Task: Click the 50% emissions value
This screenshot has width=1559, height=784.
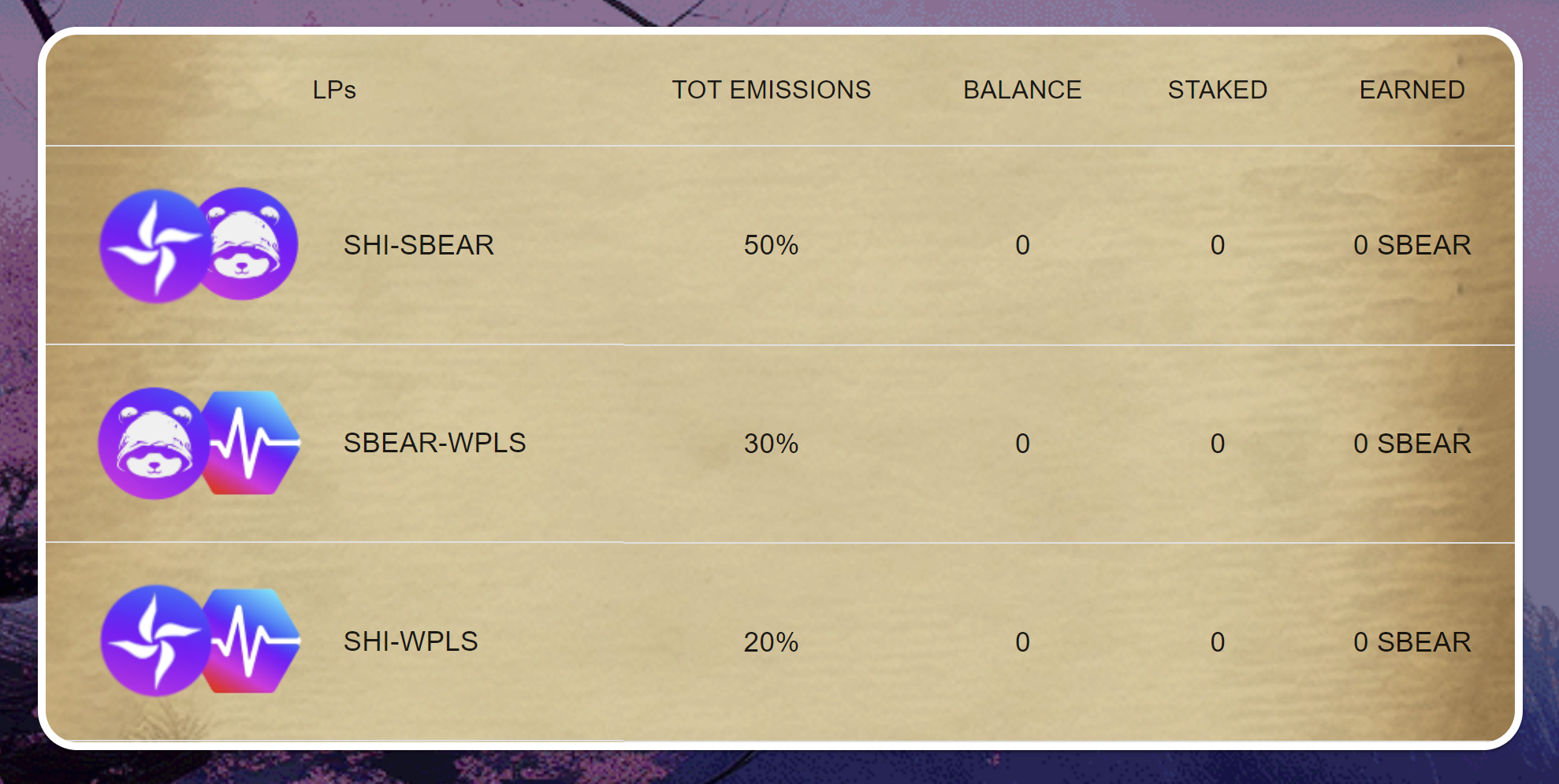Action: (771, 245)
